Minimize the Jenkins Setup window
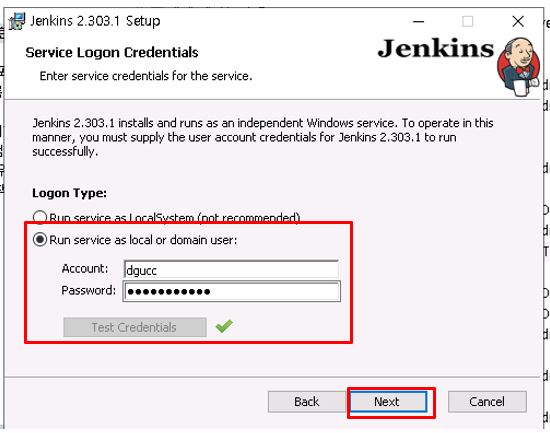Viewport: 550px width, 433px height. click(x=418, y=21)
